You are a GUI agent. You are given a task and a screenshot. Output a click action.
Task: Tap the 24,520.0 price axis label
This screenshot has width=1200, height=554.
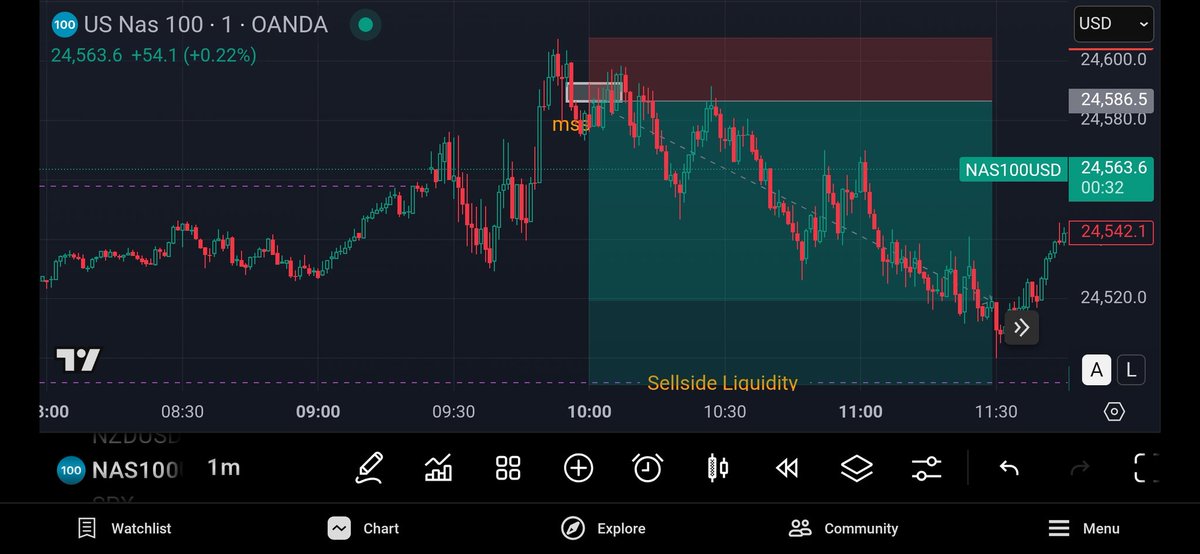pos(1113,297)
